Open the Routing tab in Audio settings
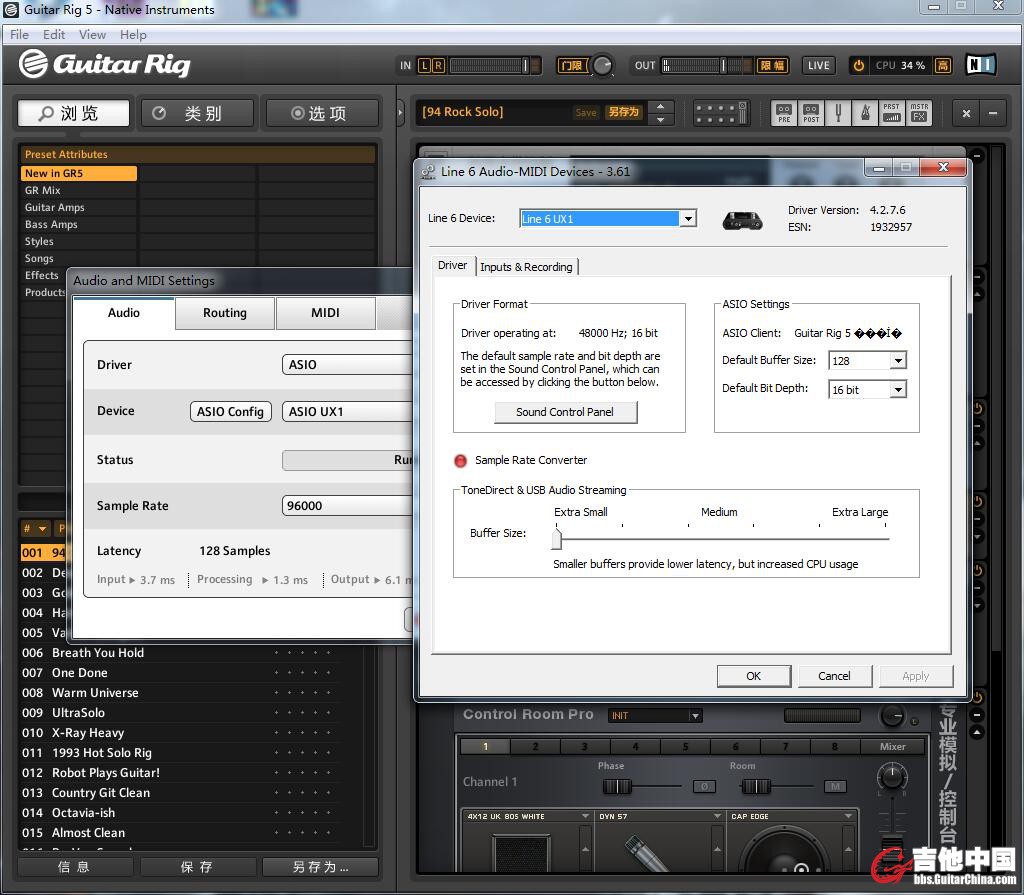 pyautogui.click(x=225, y=313)
